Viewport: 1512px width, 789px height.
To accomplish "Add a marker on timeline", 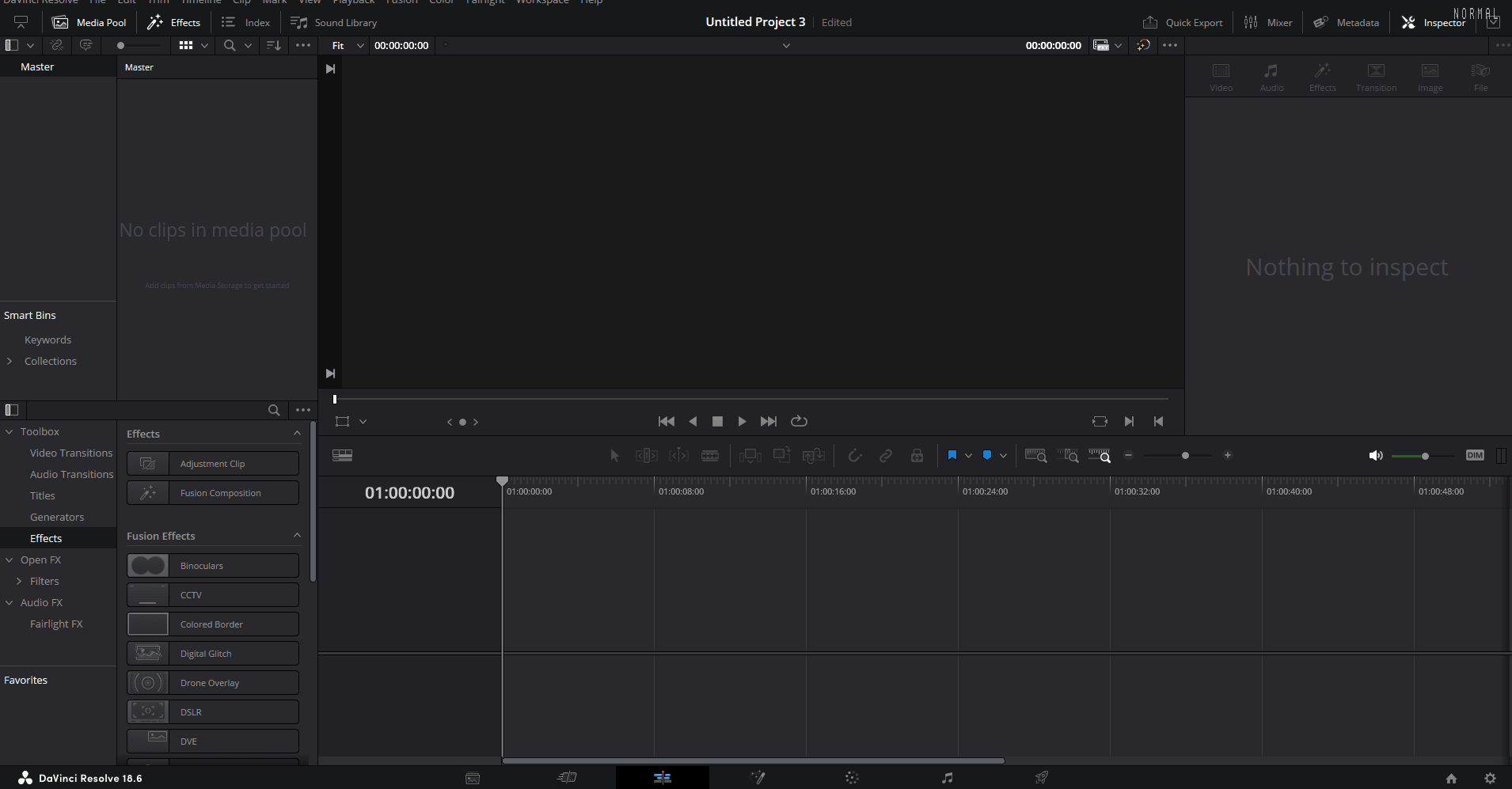I will tap(987, 455).
